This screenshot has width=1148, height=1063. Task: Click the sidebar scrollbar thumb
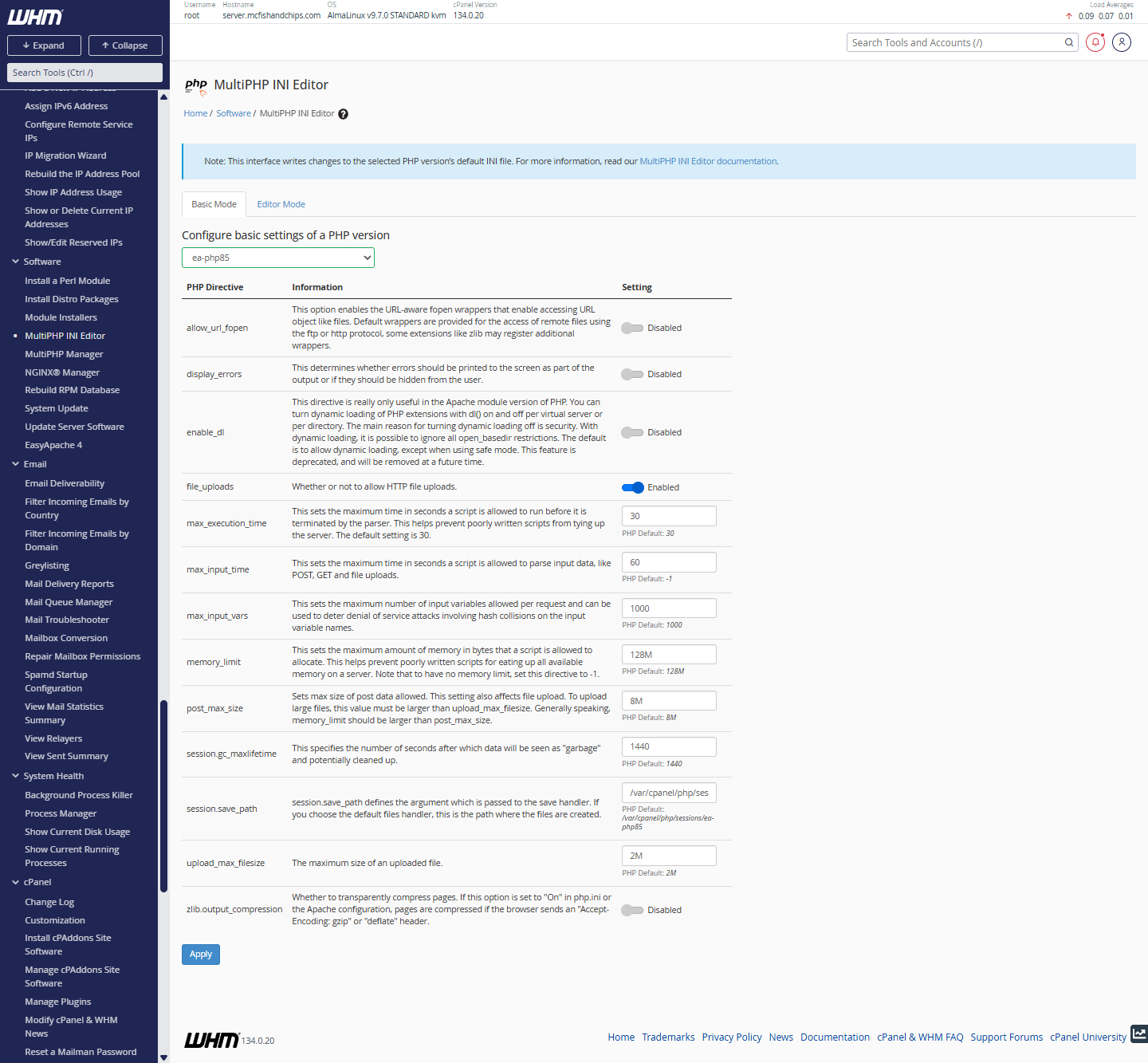click(x=163, y=796)
